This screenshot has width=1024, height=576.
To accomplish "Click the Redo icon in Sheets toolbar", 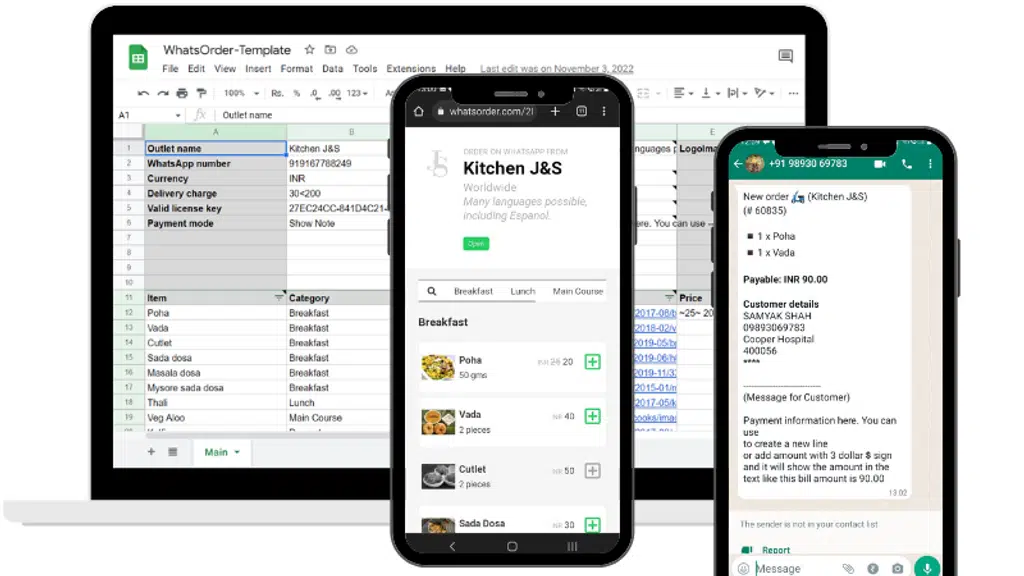I will pyautogui.click(x=163, y=93).
